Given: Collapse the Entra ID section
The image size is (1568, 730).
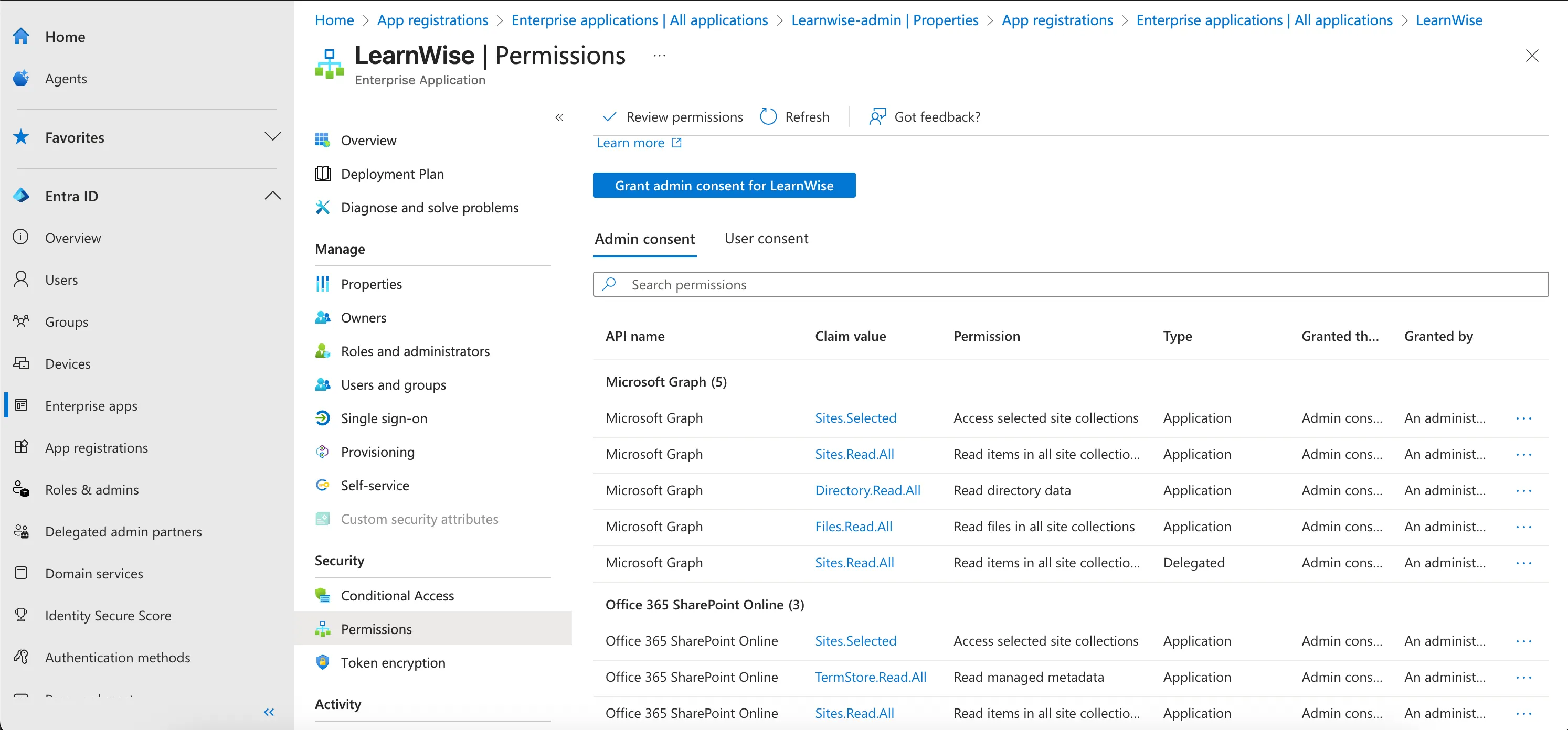Looking at the screenshot, I should [273, 196].
